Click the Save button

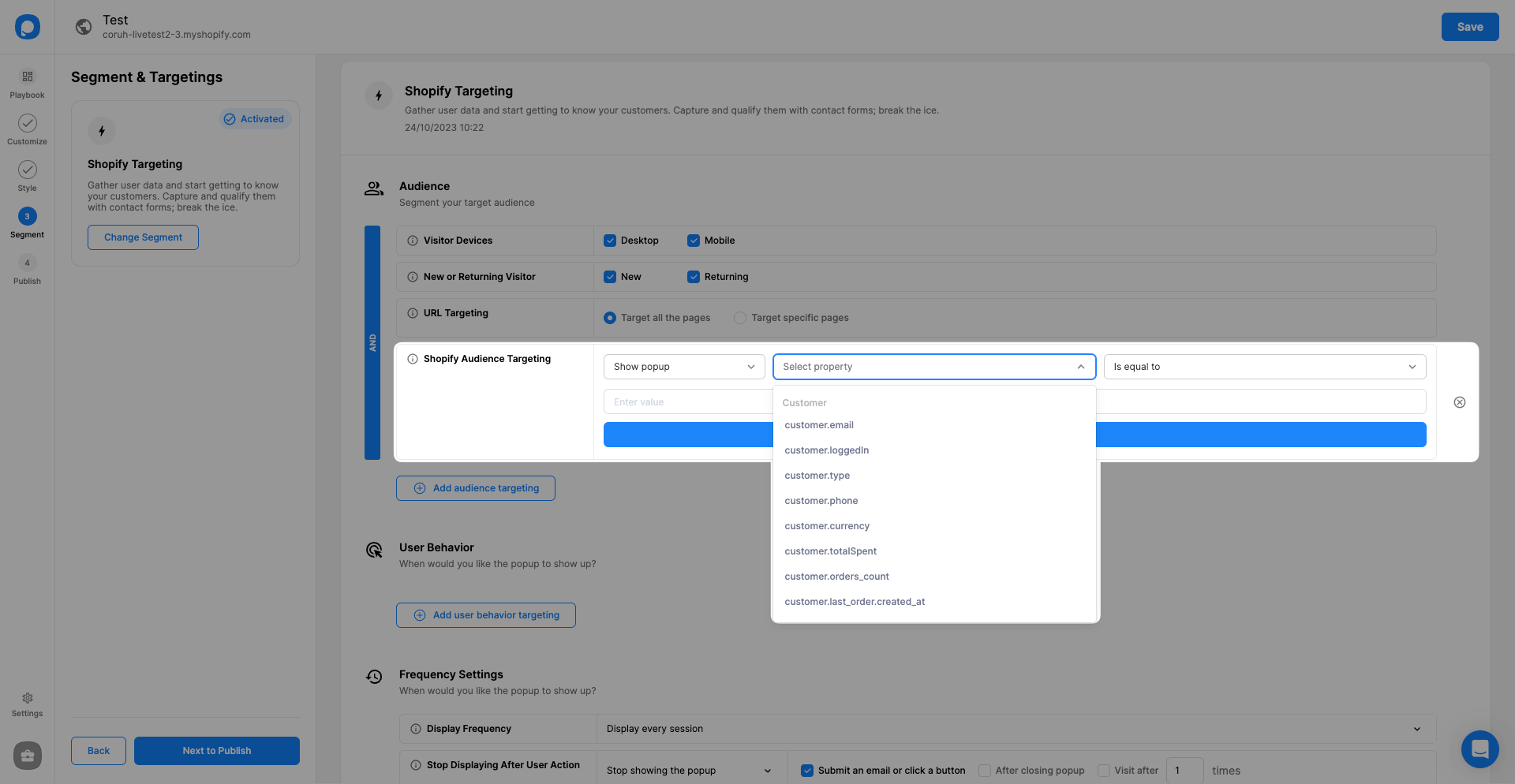[x=1469, y=27]
